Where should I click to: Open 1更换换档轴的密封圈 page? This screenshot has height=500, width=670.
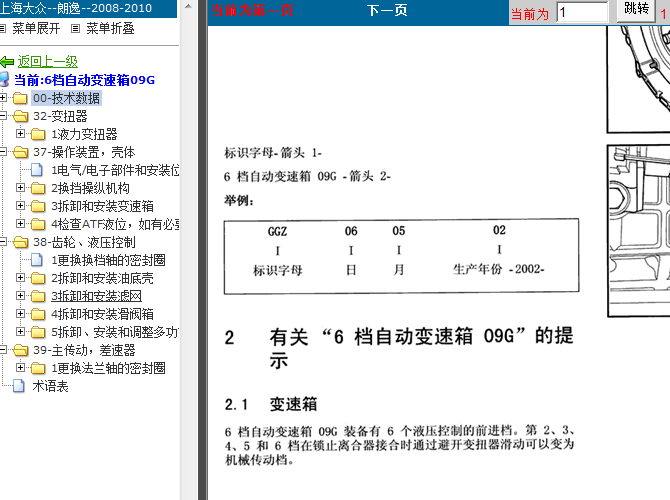[x=108, y=260]
